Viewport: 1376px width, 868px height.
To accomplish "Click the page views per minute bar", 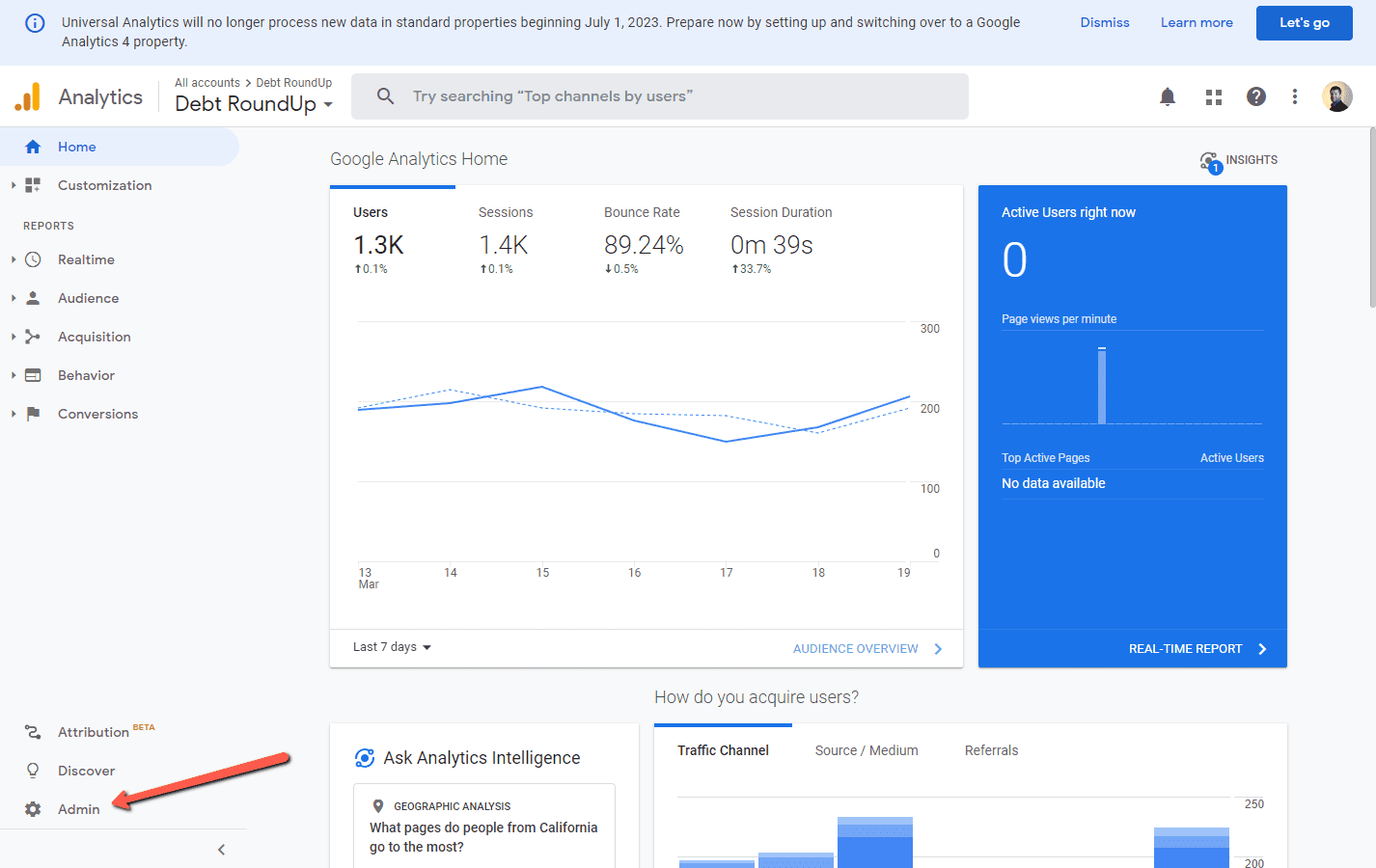I will pos(1102,386).
